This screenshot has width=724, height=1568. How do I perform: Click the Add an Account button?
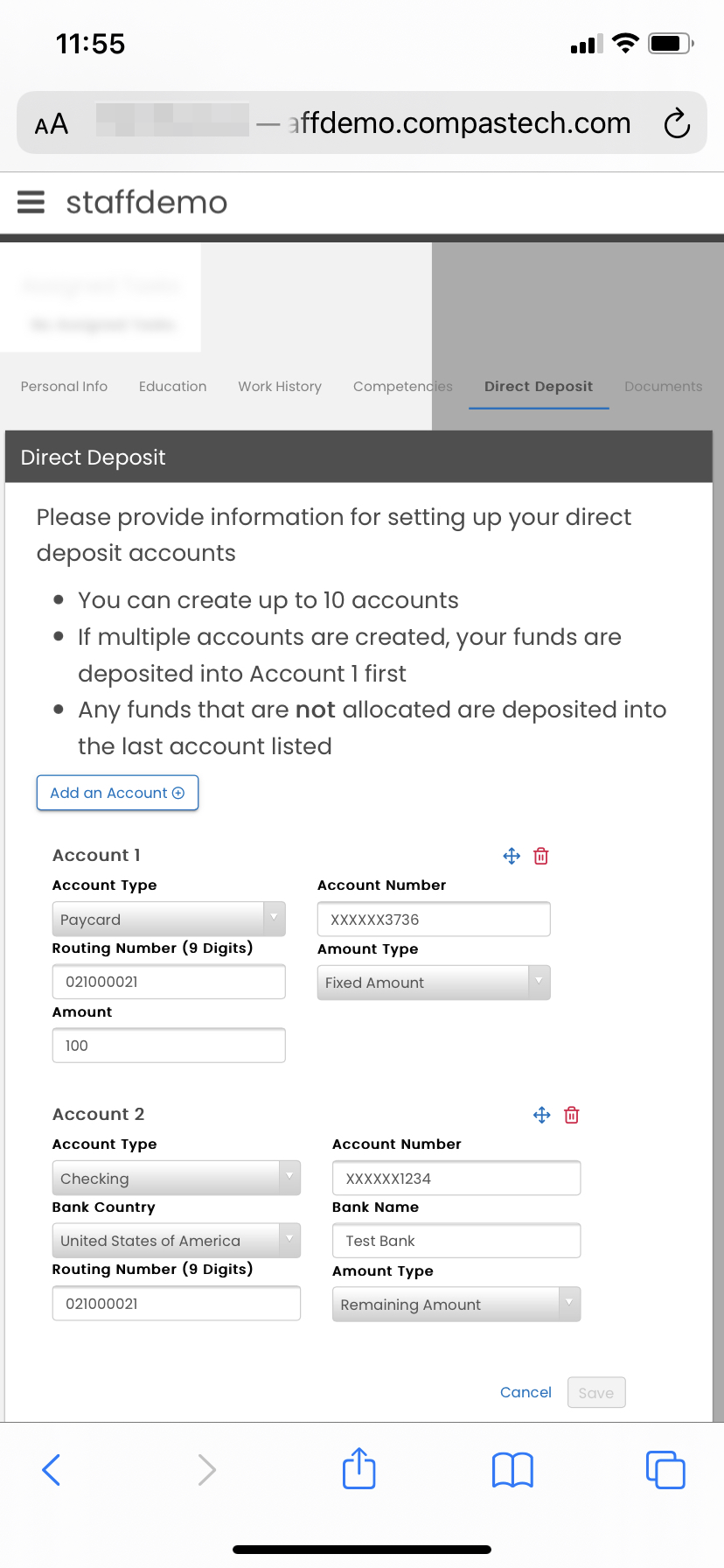coord(117,793)
